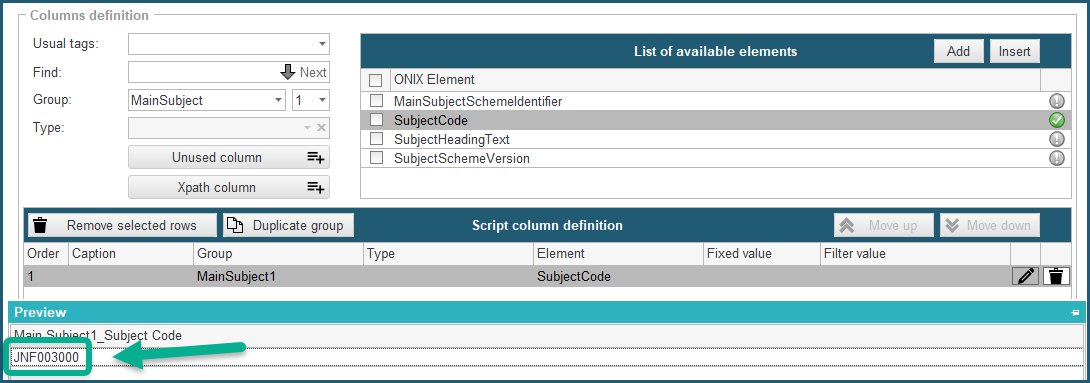Check the MainSubjectSchemeIdentifier checkbox
Viewport: 1090px width, 383px height.
point(376,101)
